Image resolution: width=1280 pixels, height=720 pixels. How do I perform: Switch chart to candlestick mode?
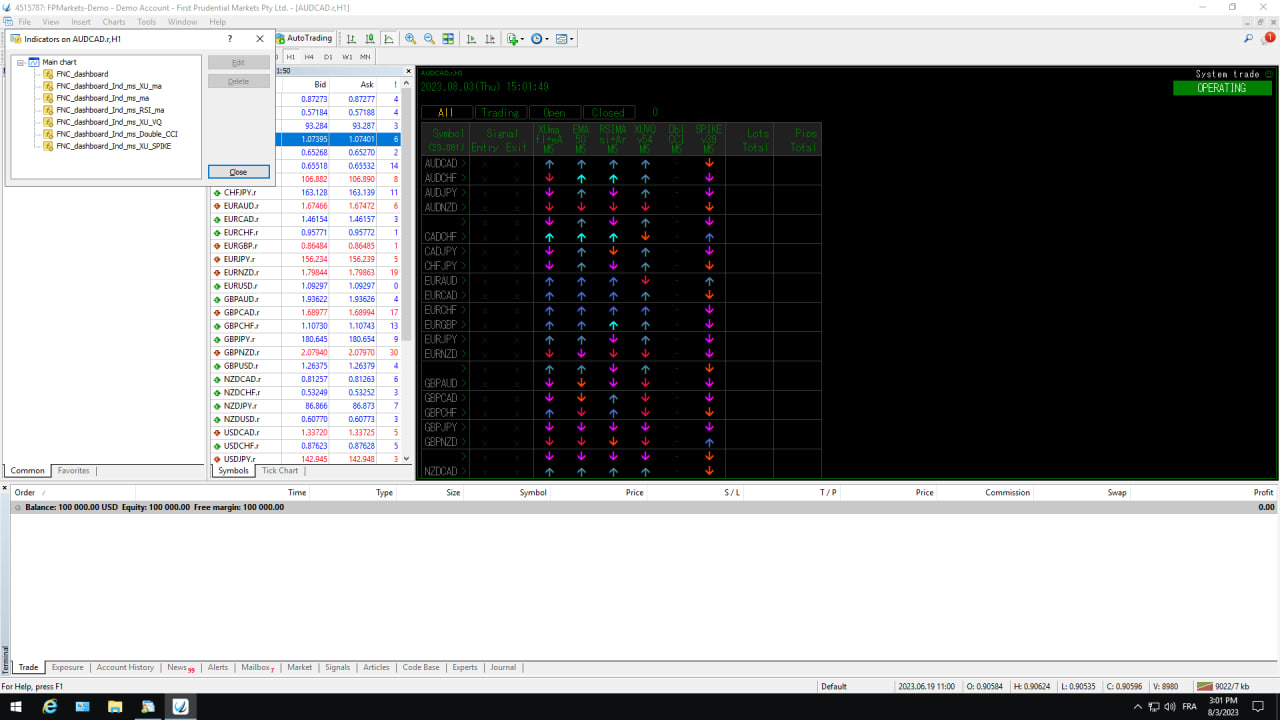point(370,39)
